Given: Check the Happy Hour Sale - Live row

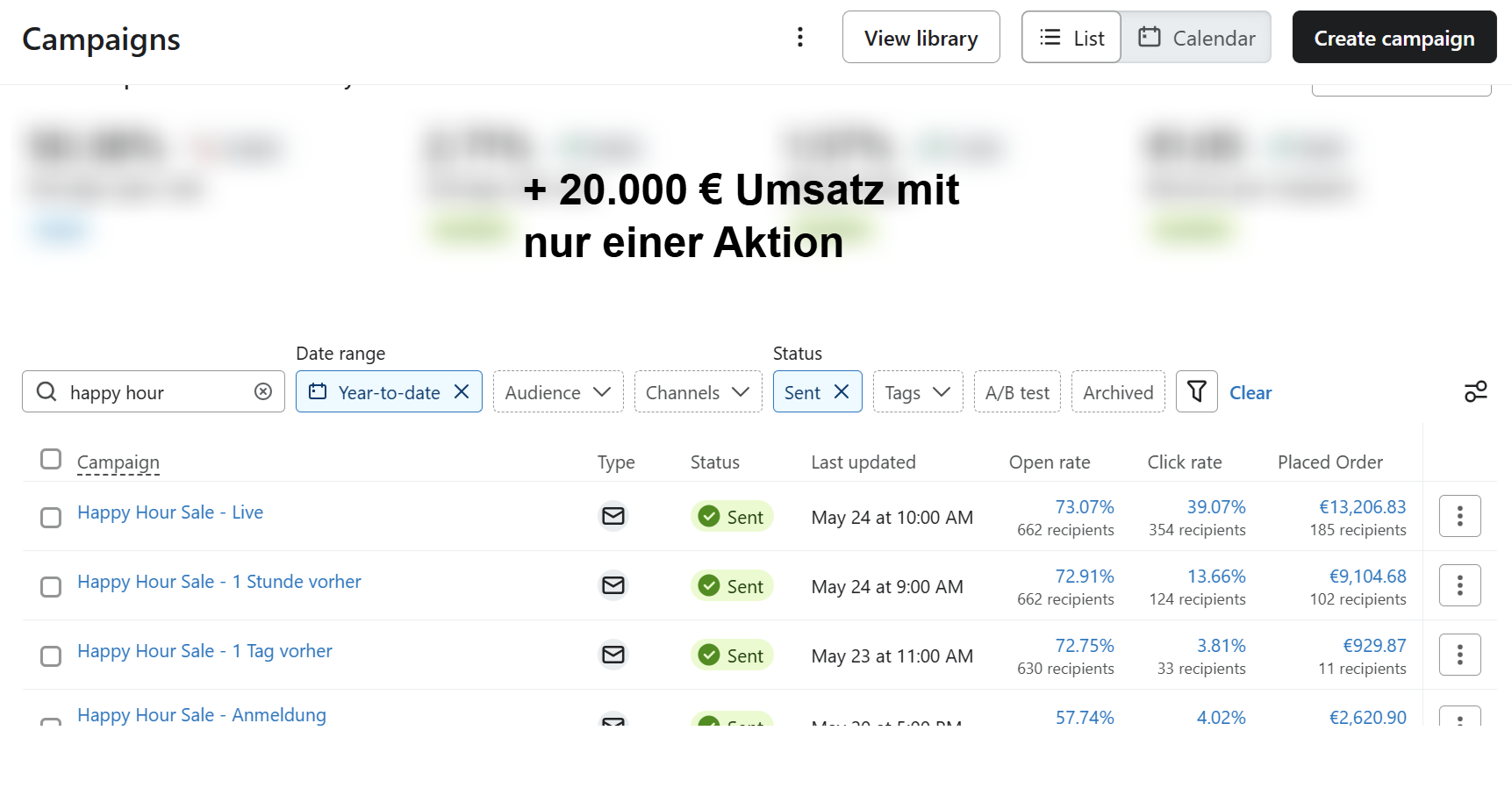Looking at the screenshot, I should [51, 518].
